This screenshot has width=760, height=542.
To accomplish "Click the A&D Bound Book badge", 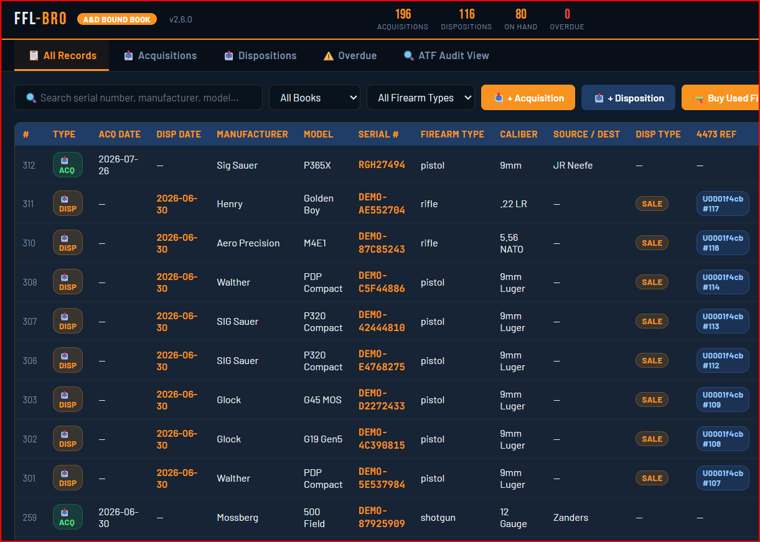I will pyautogui.click(x=117, y=19).
